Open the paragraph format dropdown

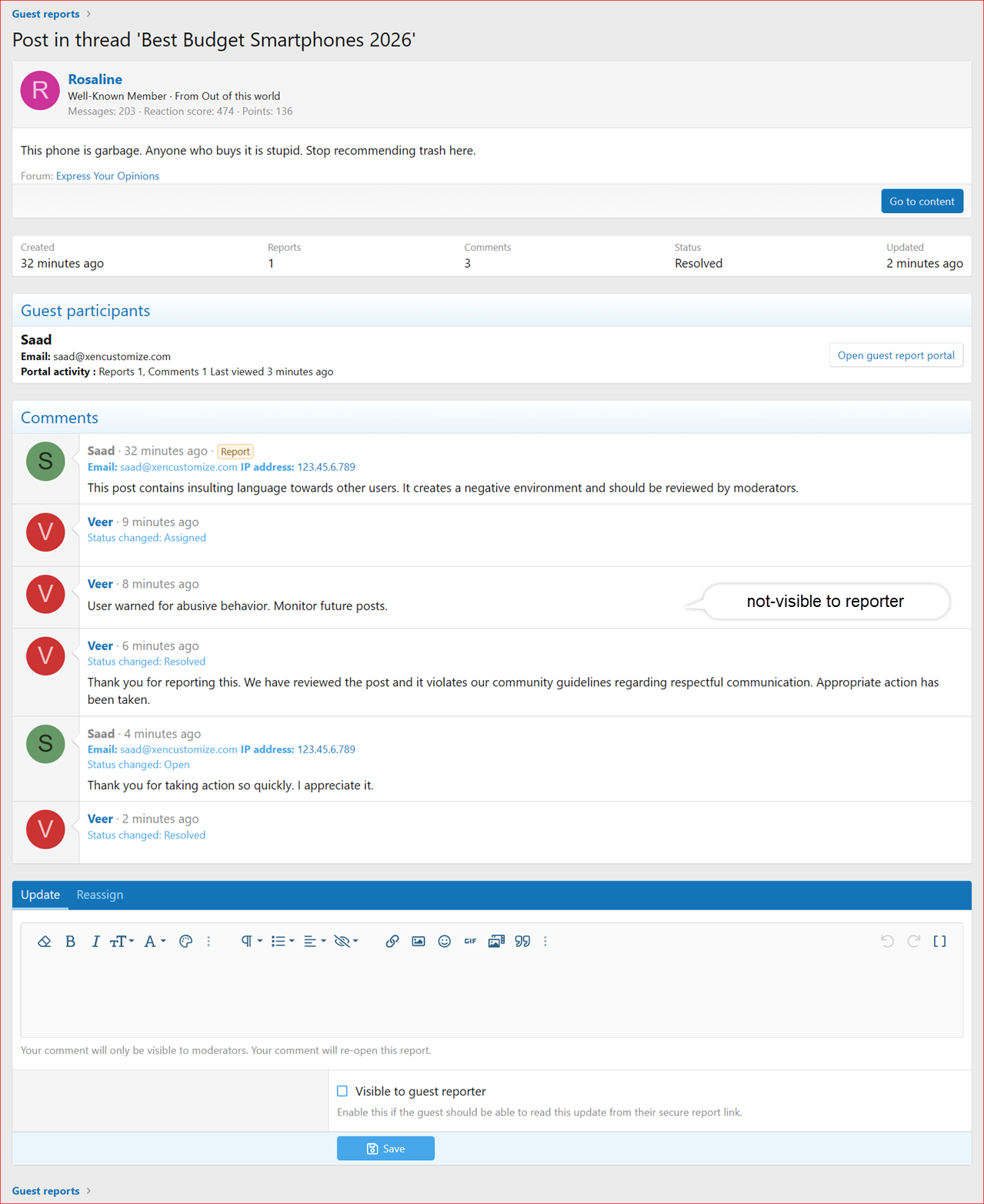pos(252,941)
